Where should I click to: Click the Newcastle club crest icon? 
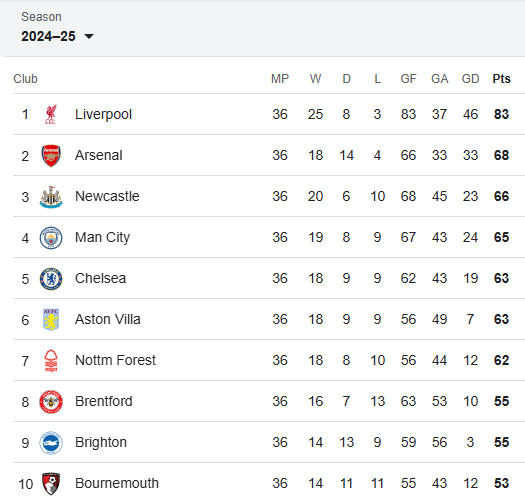(51, 197)
